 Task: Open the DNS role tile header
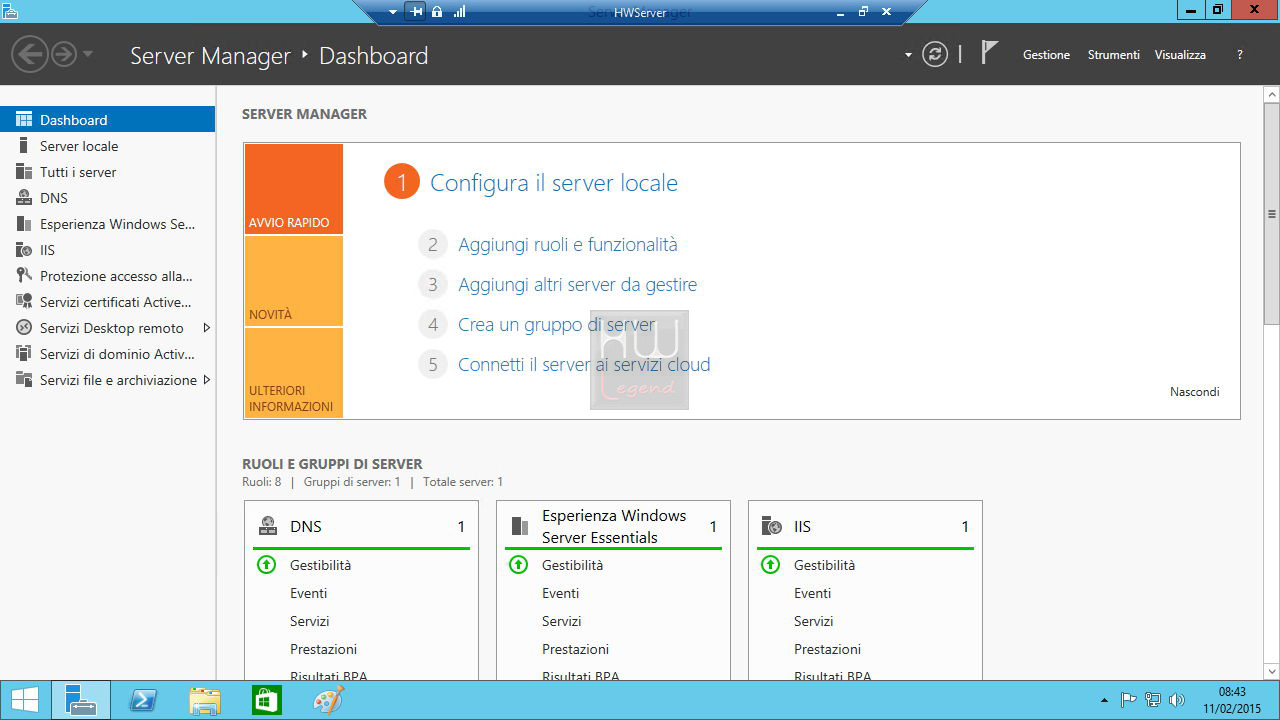[361, 526]
